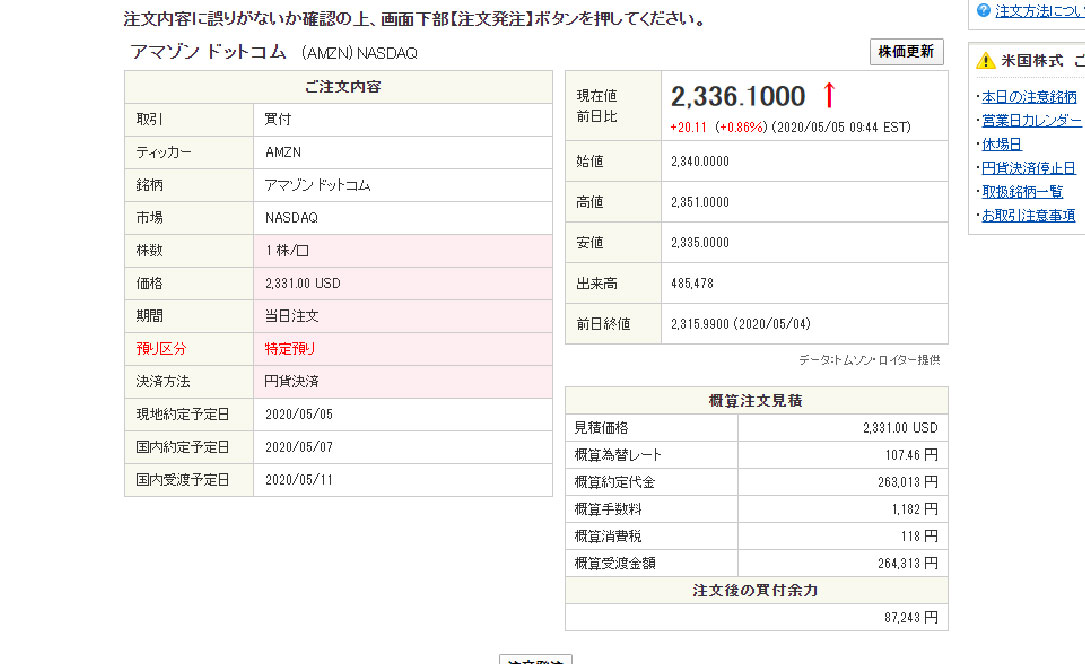Select the low price 2,335.0000
The height and width of the screenshot is (664, 1085).
coord(700,242)
